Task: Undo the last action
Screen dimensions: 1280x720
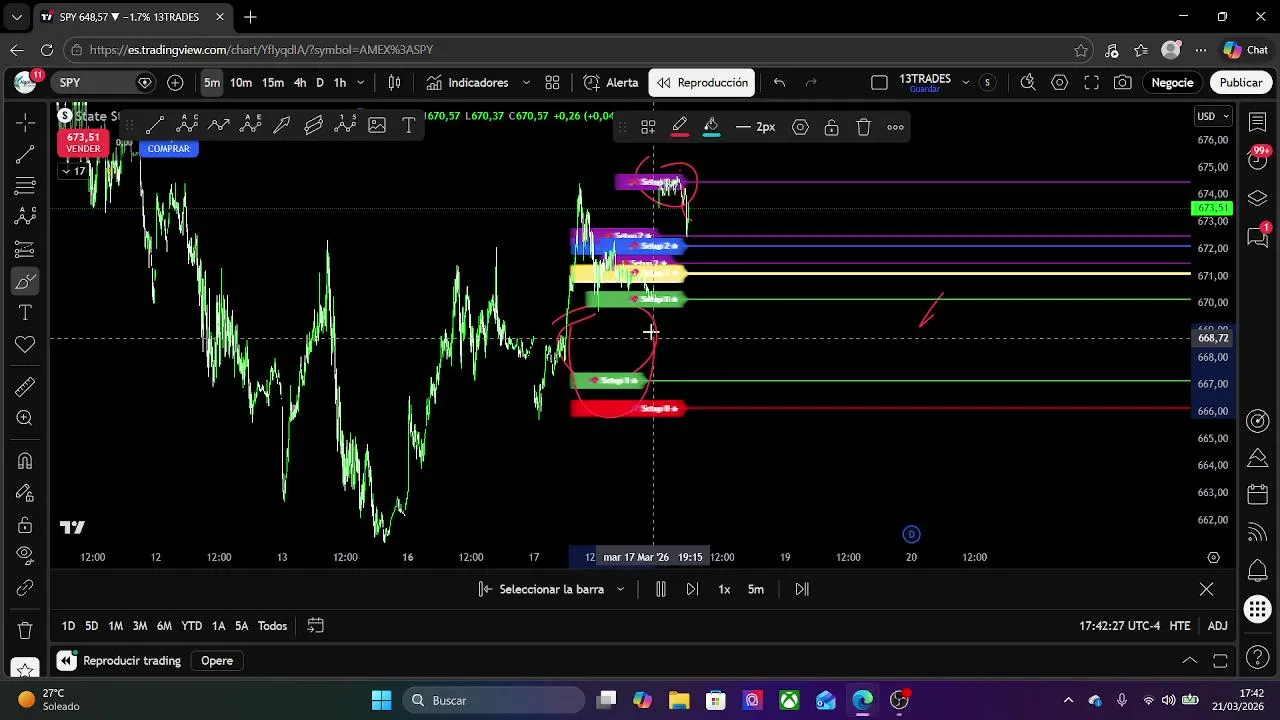Action: 779,83
